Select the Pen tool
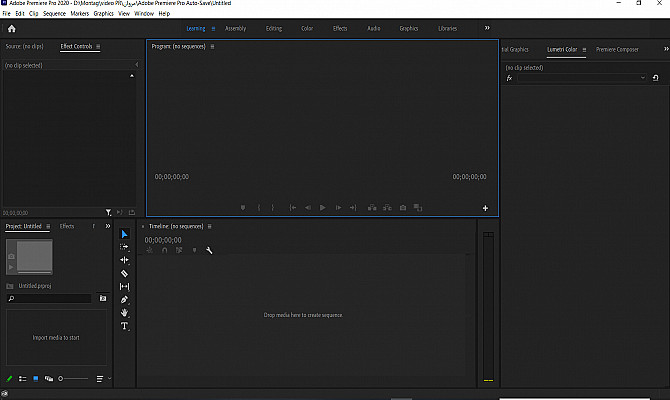Image resolution: width=670 pixels, height=400 pixels. click(124, 300)
